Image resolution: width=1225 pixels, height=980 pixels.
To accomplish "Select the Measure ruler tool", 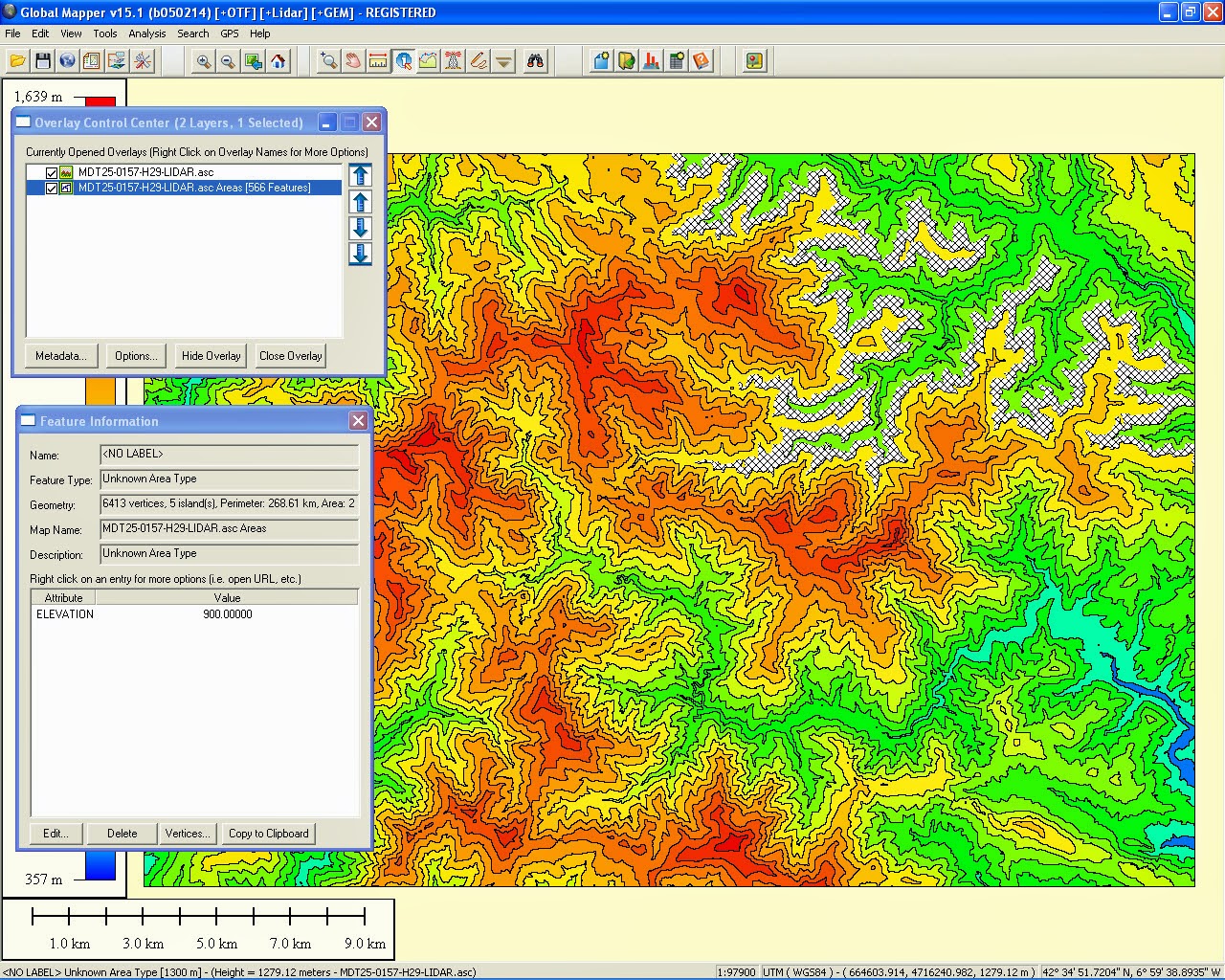I will click(378, 60).
